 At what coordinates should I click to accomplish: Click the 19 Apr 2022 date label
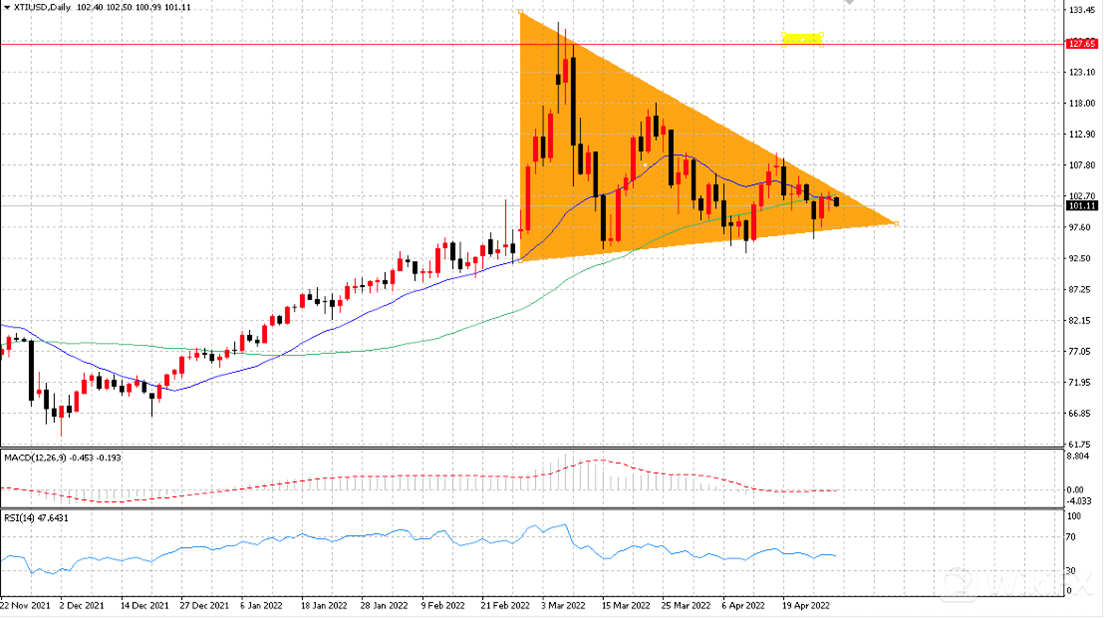pos(805,605)
